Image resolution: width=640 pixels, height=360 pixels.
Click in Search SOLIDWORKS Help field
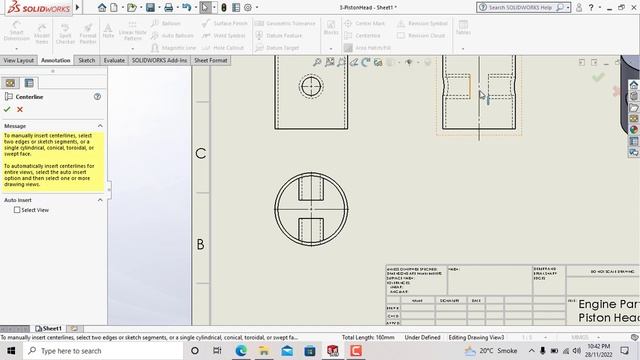point(520,7)
